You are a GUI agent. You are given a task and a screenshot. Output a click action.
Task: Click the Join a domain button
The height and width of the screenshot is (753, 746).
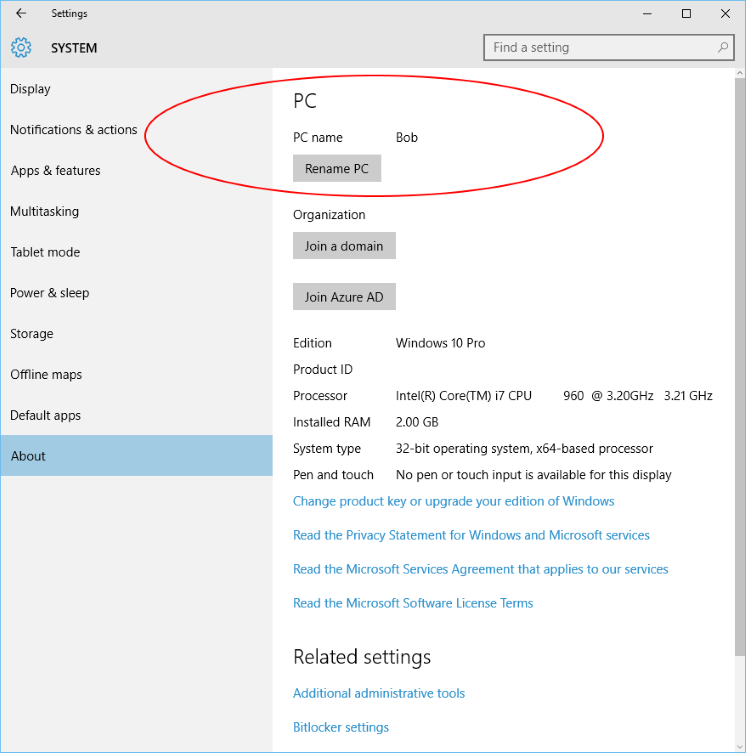[x=344, y=246]
